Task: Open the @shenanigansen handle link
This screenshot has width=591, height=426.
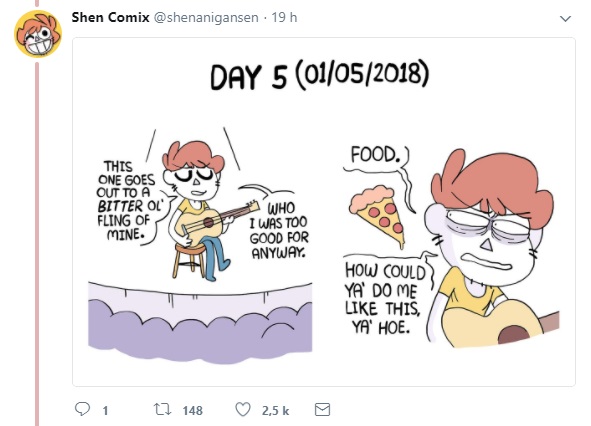Action: tap(206, 18)
